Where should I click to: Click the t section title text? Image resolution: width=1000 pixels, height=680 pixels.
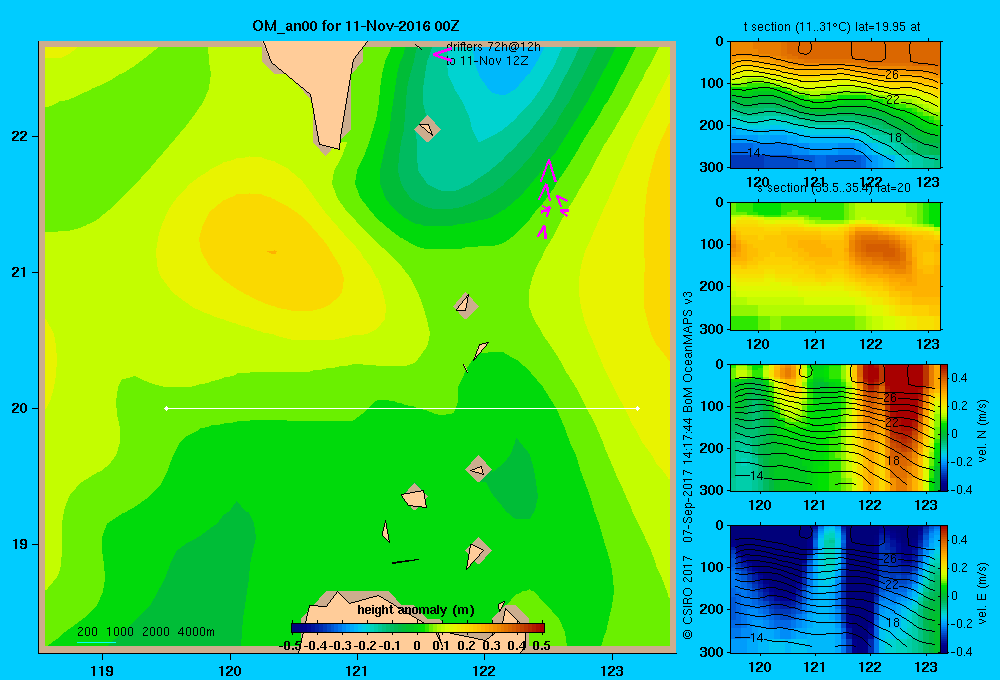832,27
